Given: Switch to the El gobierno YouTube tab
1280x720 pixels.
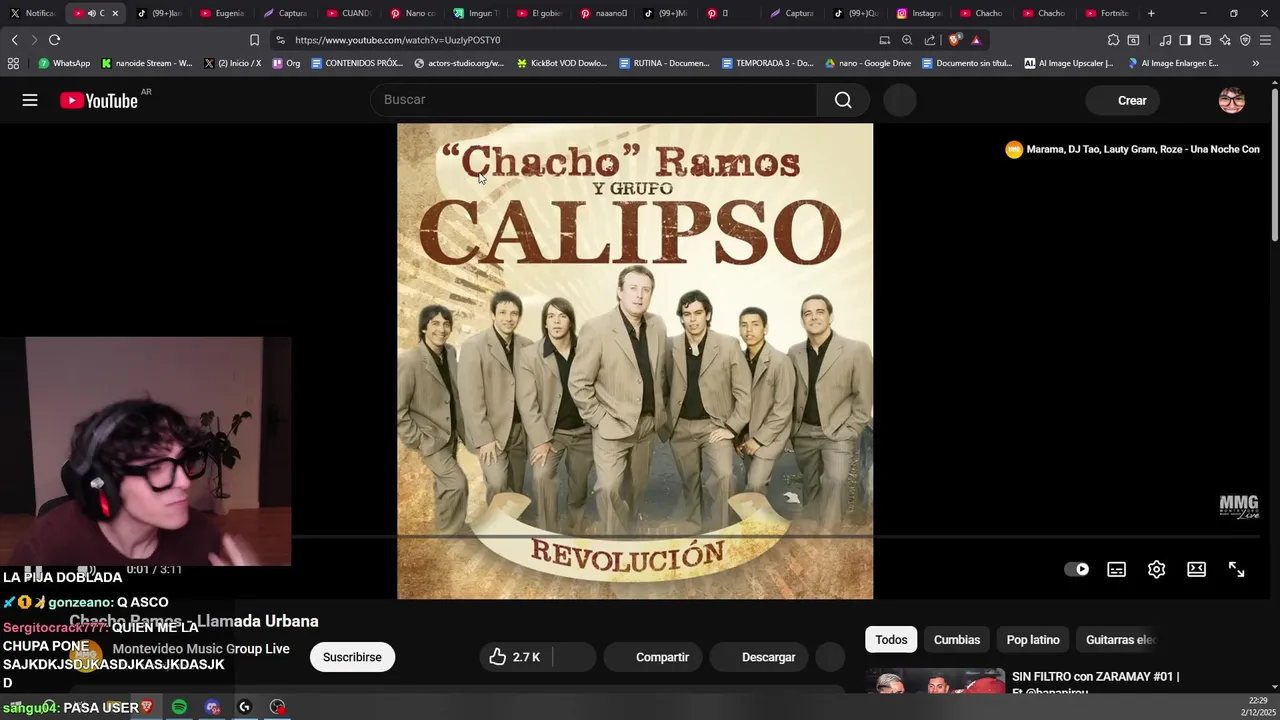Looking at the screenshot, I should [x=539, y=13].
